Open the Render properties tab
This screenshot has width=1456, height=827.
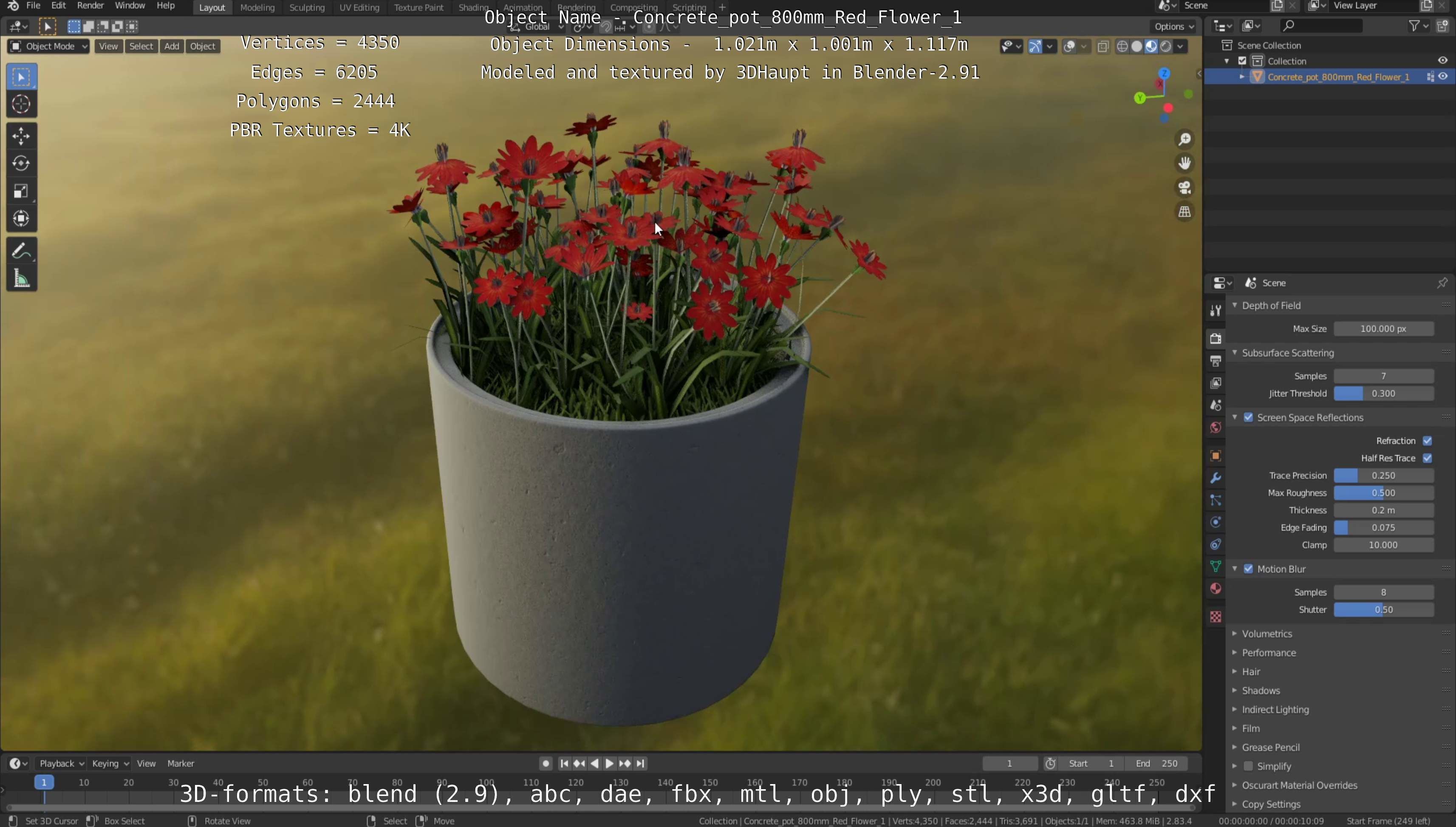1215,339
